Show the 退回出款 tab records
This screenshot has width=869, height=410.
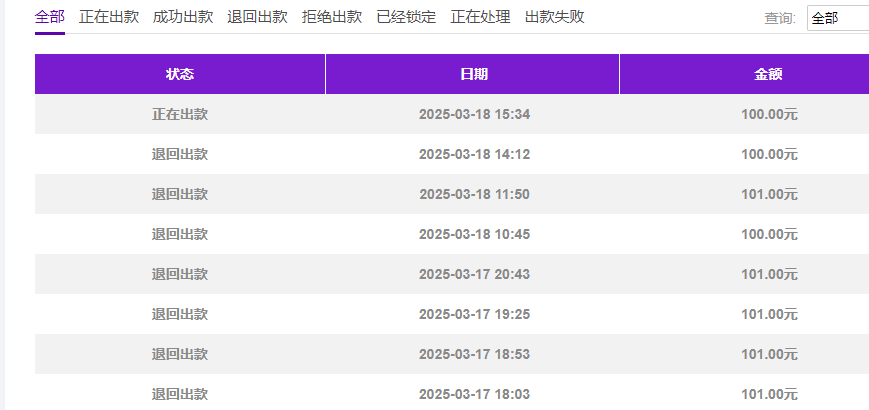pos(257,17)
